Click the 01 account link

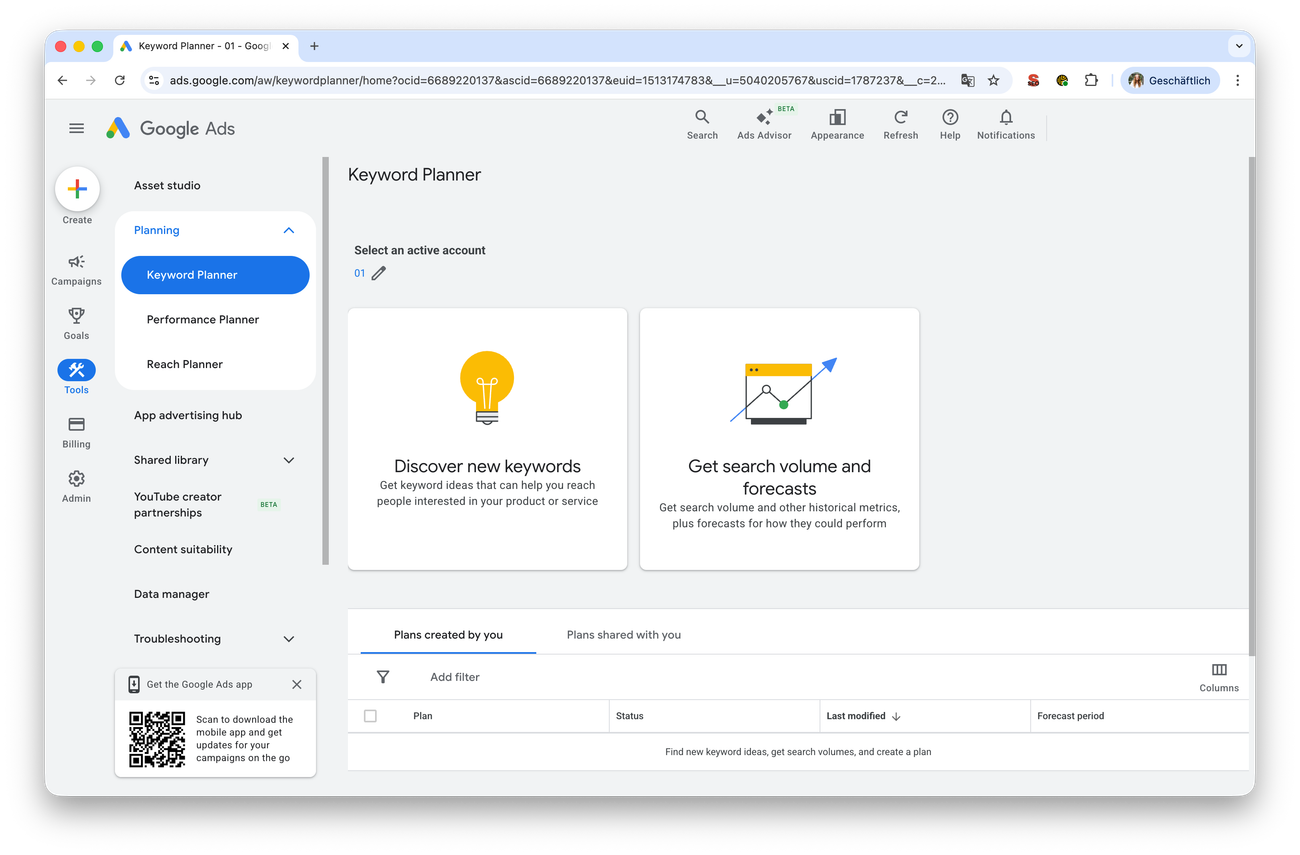(360, 273)
